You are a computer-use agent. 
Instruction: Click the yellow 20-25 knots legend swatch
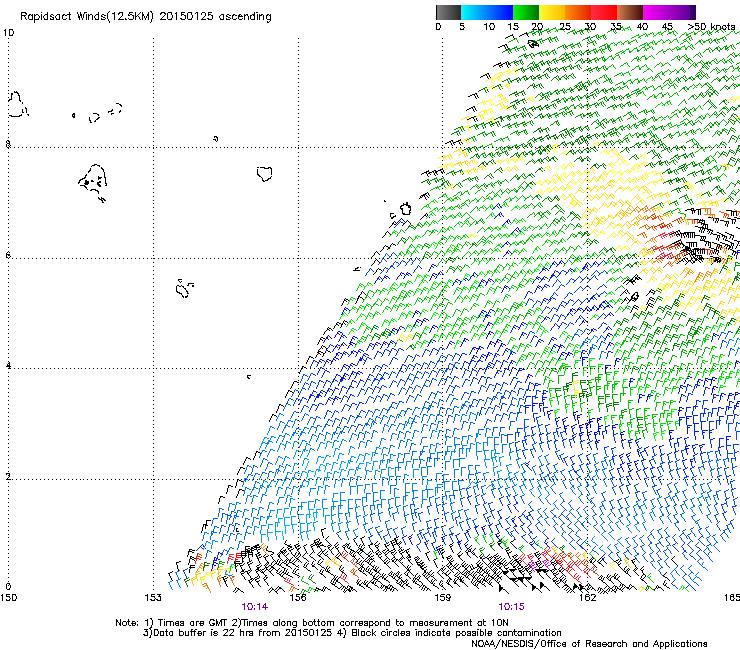[552, 12]
